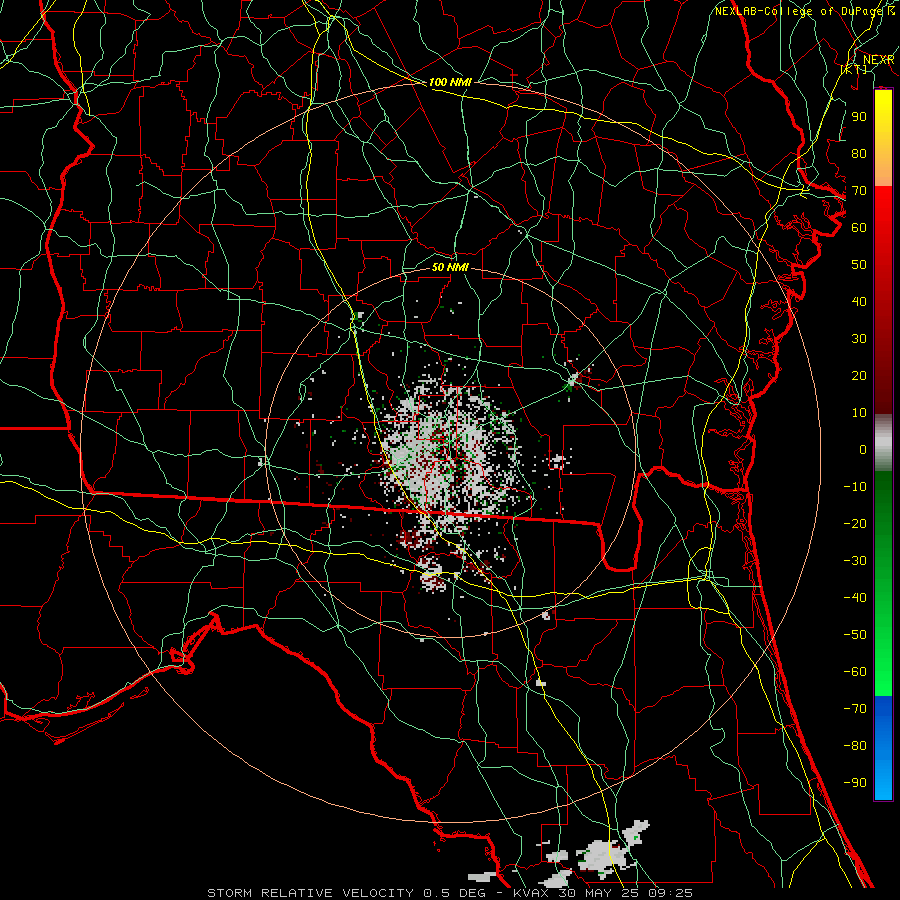Pick the blue segment of the color bar
The image size is (900, 900).
click(x=883, y=748)
